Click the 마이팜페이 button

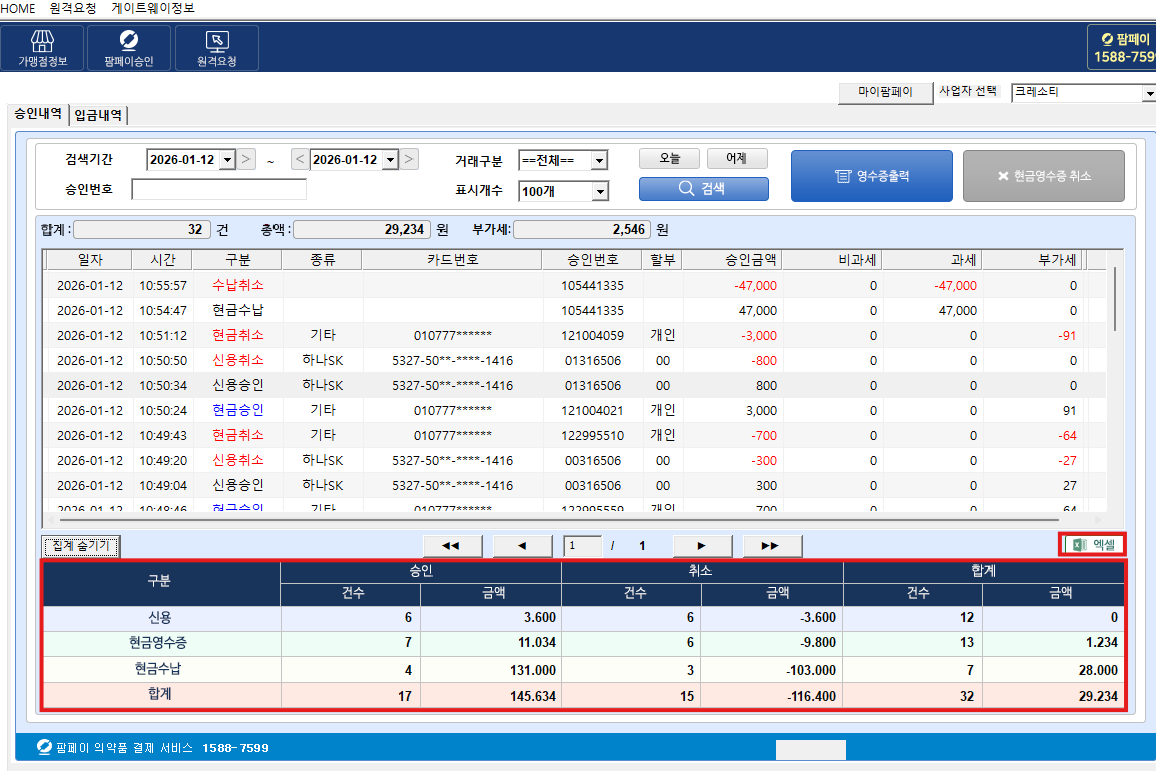pos(885,92)
